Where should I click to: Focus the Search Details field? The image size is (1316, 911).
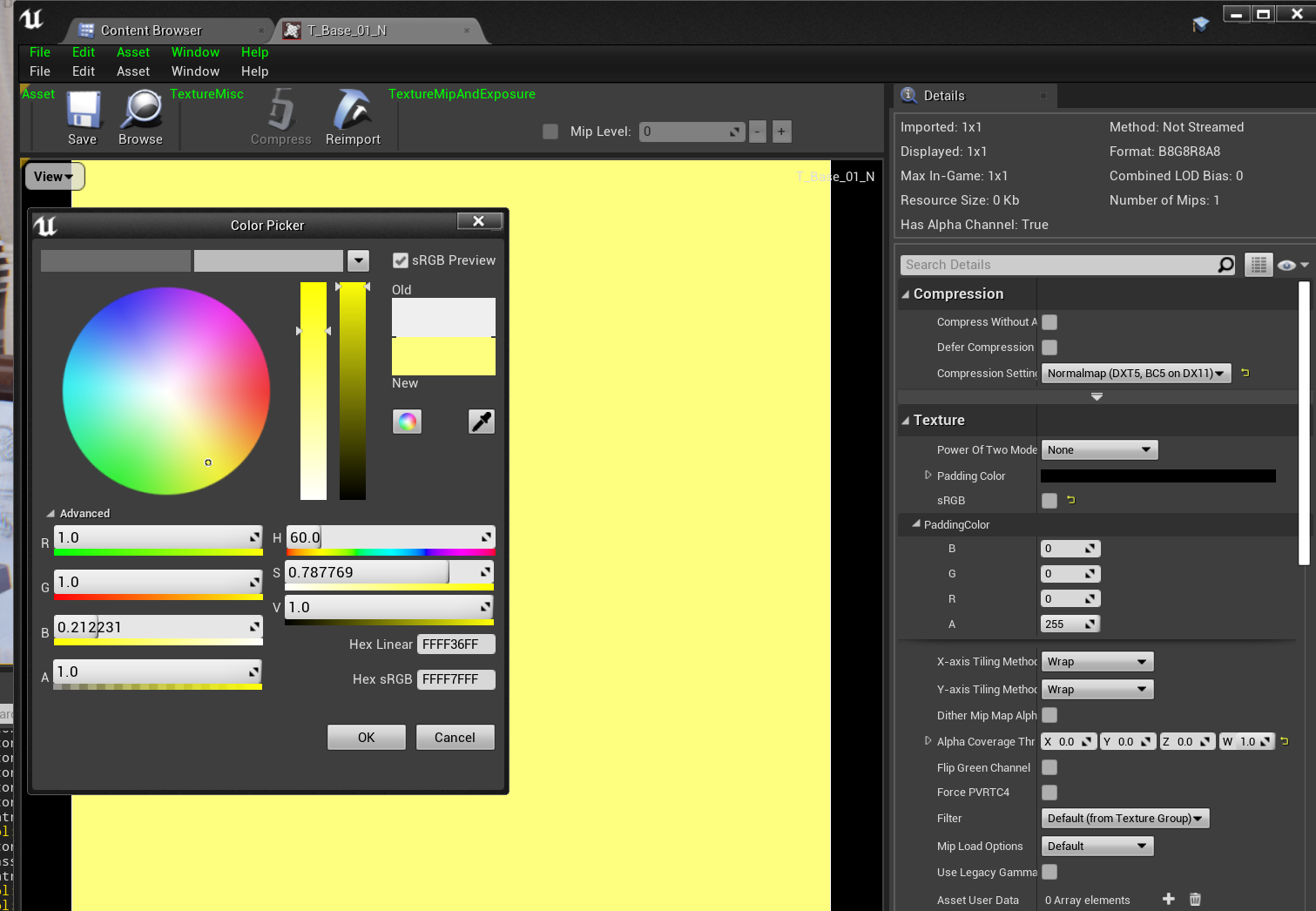pos(1059,265)
